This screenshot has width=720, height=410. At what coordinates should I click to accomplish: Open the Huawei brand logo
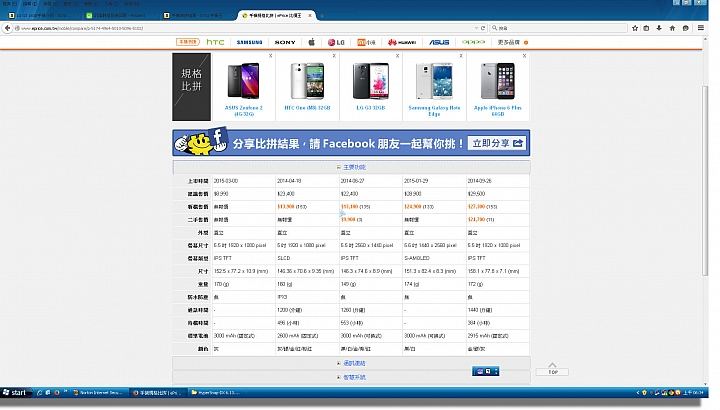tap(402, 42)
